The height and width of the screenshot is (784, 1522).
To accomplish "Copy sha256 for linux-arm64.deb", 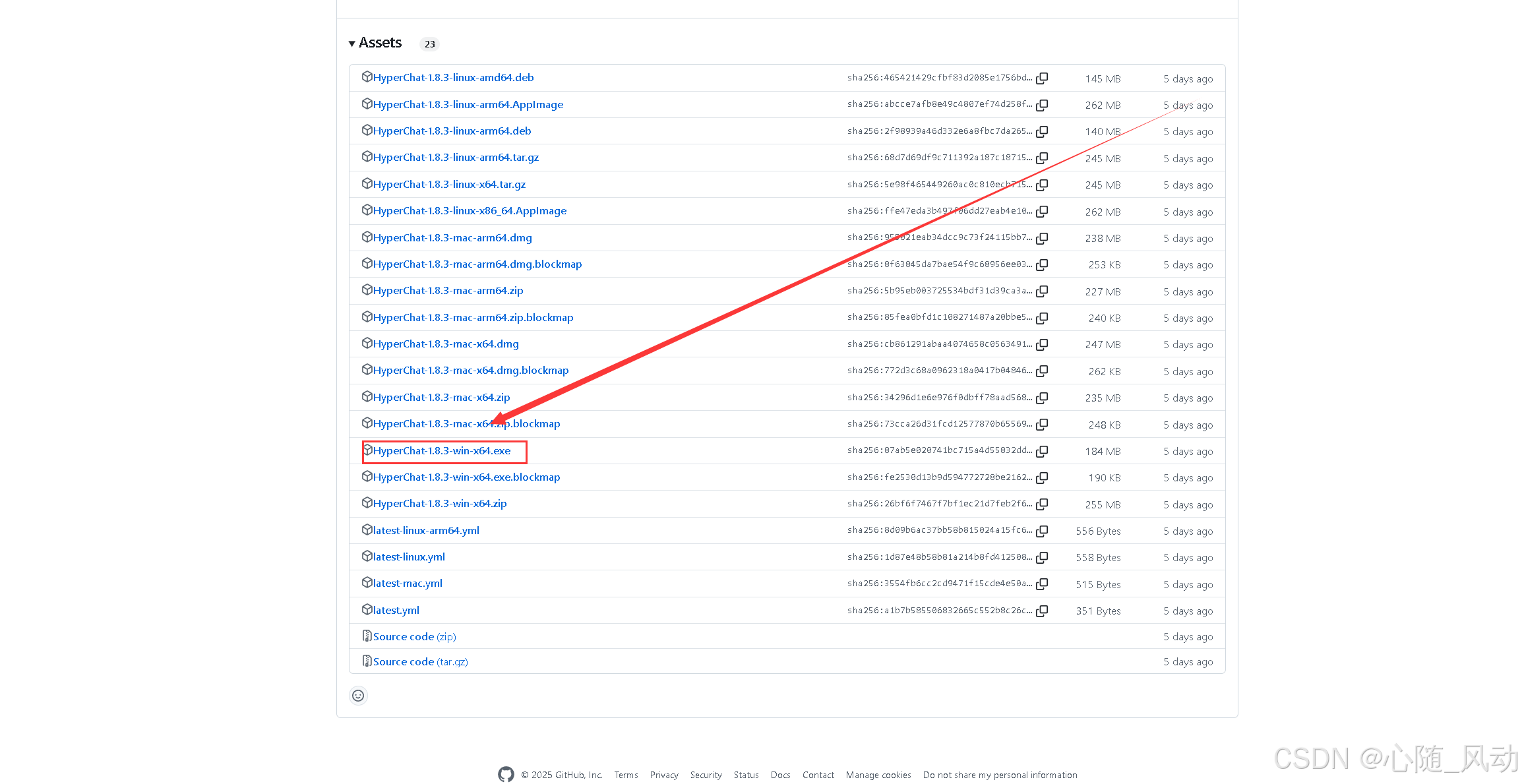I will click(1042, 132).
